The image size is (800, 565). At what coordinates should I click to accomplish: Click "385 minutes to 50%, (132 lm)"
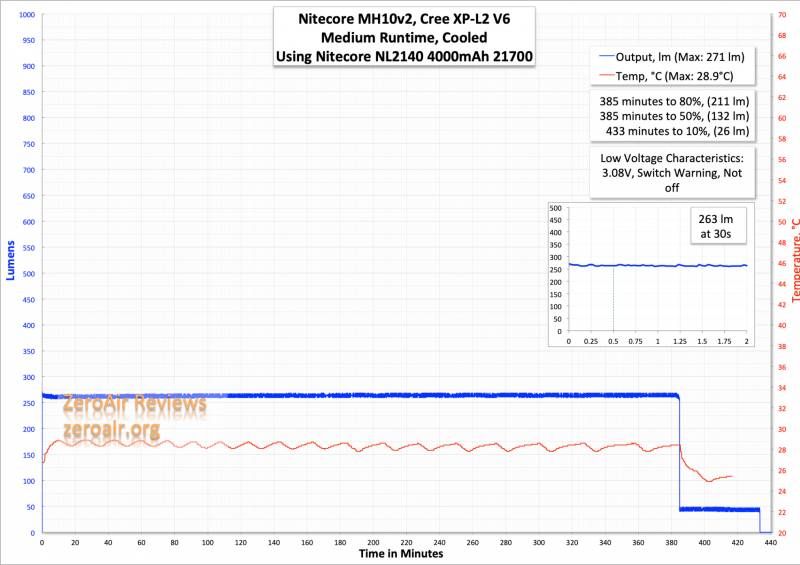[x=674, y=116]
